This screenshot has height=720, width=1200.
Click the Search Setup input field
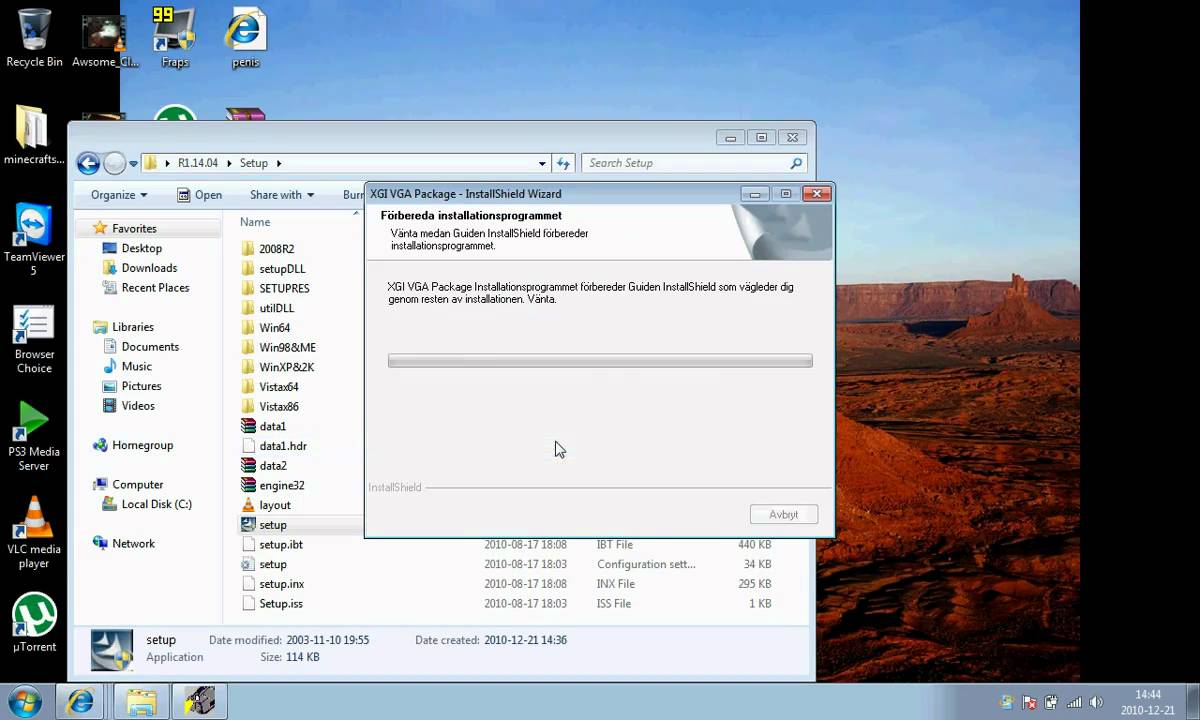pyautogui.click(x=685, y=163)
